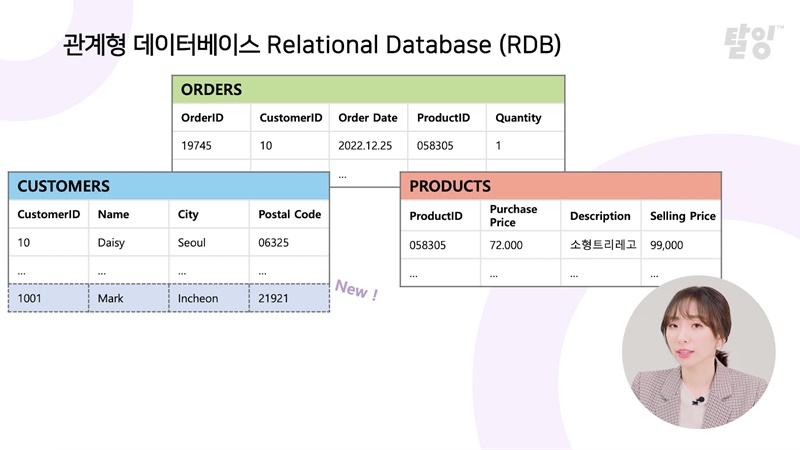Click the Selling Price column heading
This screenshot has width=800, height=450.
(x=683, y=216)
